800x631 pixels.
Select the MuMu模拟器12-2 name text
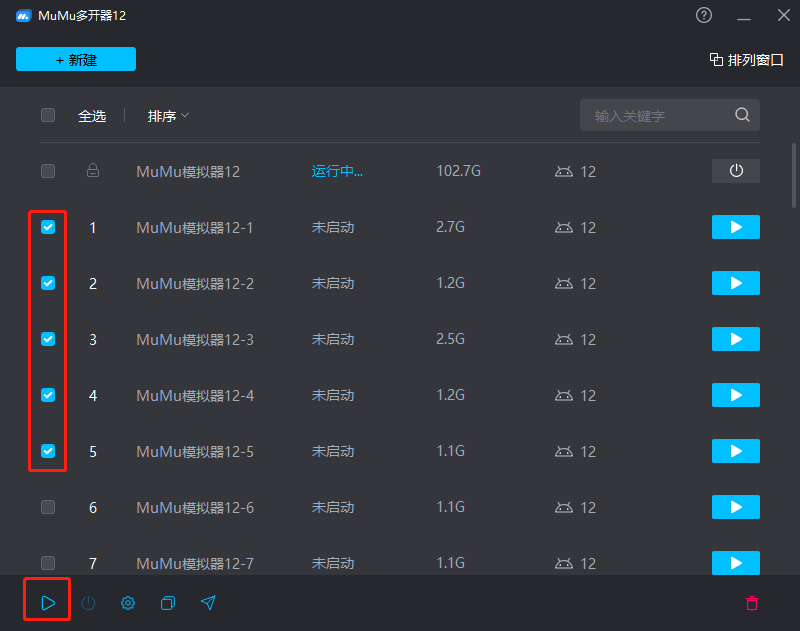click(195, 284)
